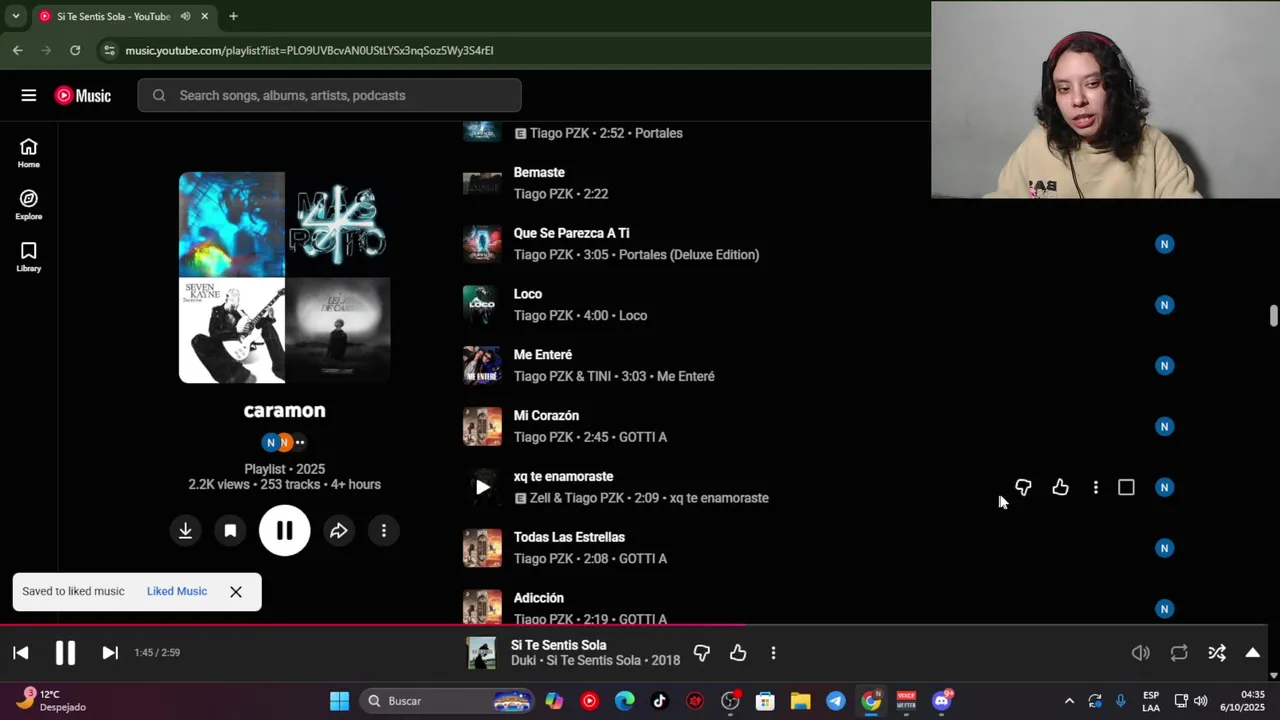Open Duki artist link in player bar
This screenshot has height=720, width=1280.
click(x=523, y=660)
